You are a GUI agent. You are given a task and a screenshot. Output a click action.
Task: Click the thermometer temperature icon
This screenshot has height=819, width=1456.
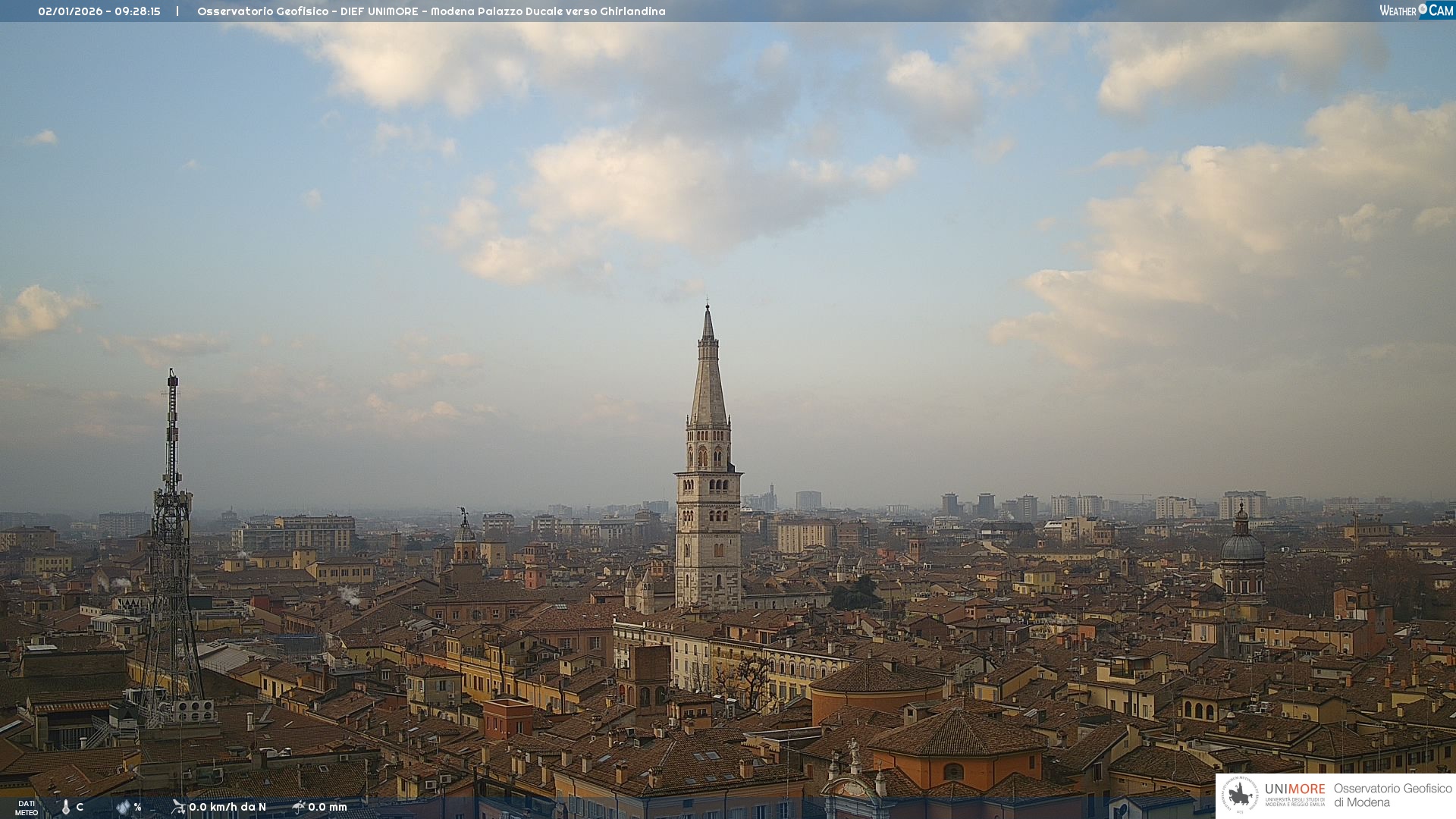(66, 807)
